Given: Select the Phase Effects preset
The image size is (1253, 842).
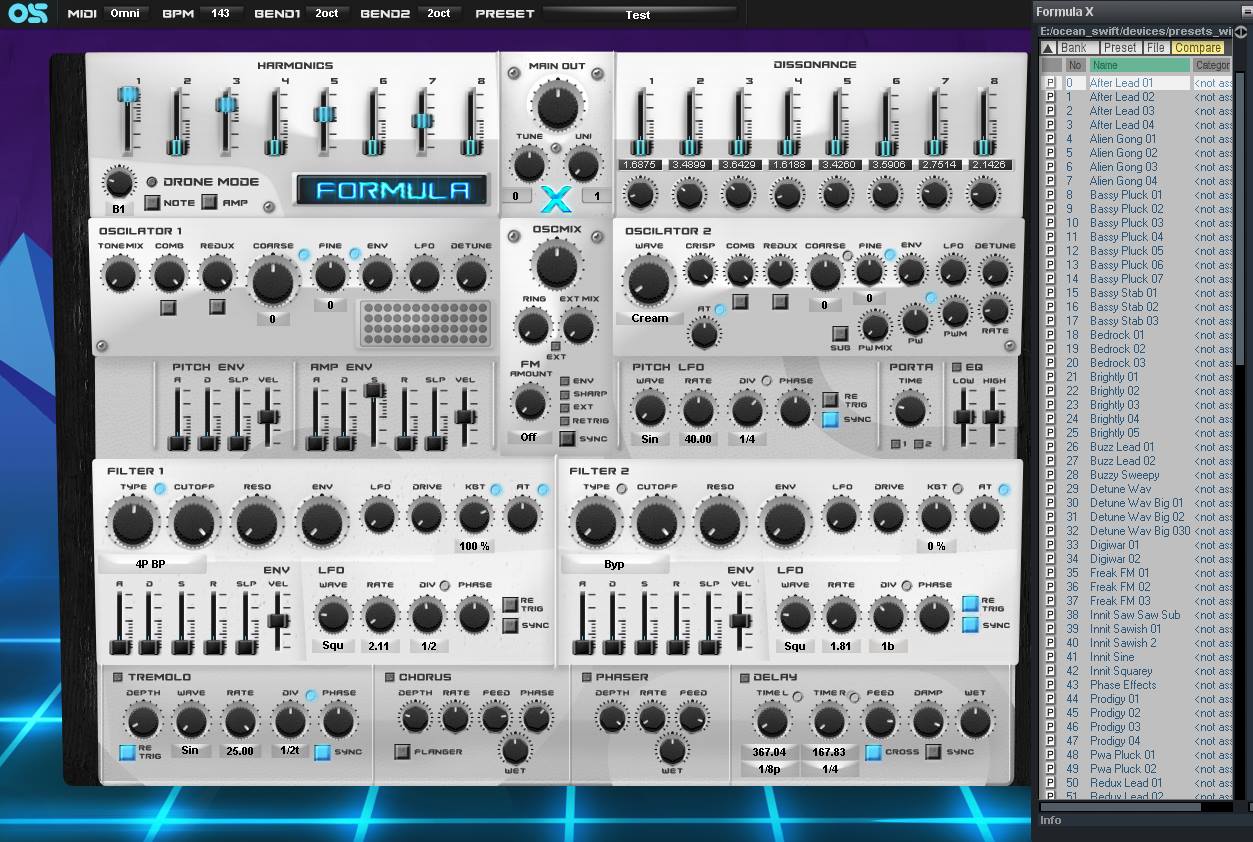Looking at the screenshot, I should pos(1123,685).
